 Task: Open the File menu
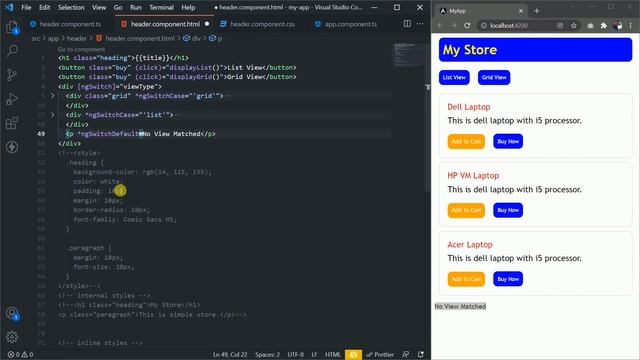click(x=26, y=7)
